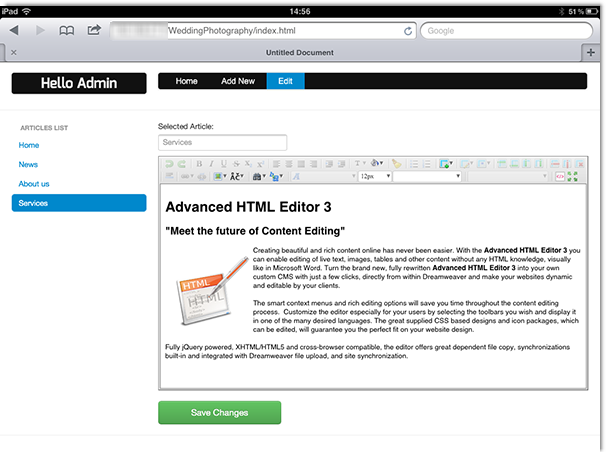
Task: Open the text color T dropdown
Action: click(x=359, y=163)
